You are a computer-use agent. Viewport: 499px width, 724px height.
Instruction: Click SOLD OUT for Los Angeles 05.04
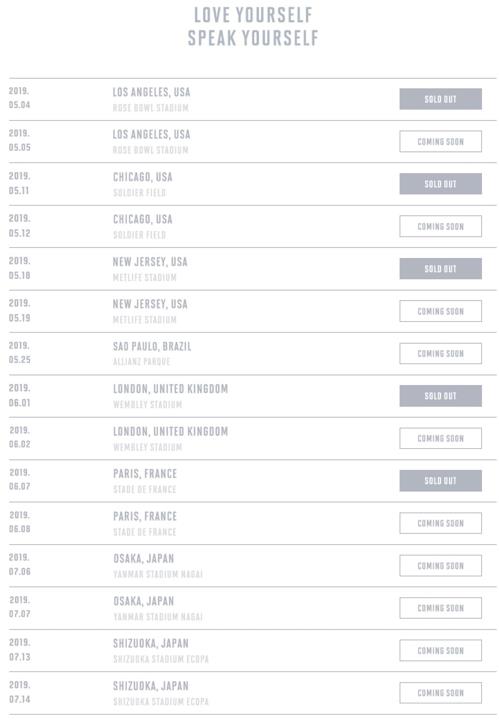pyautogui.click(x=440, y=99)
